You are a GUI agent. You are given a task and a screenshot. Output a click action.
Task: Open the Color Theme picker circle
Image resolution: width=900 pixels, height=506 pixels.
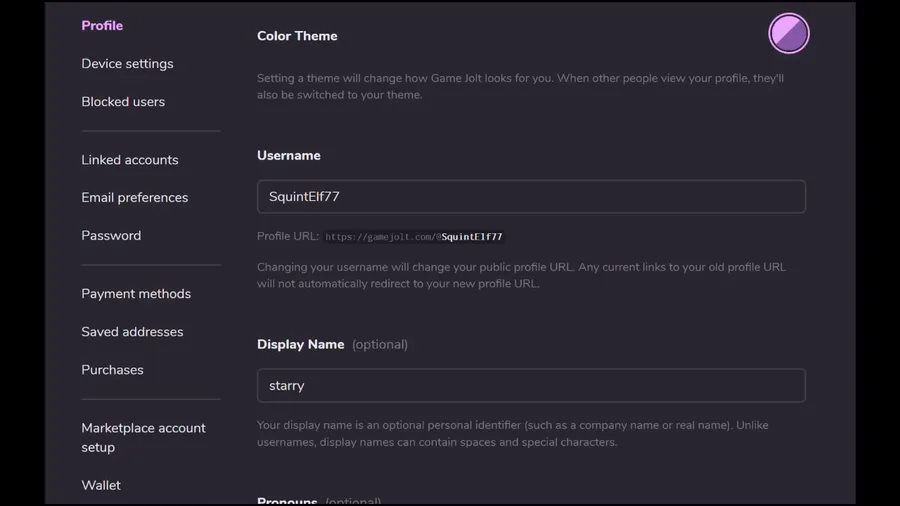pos(789,33)
